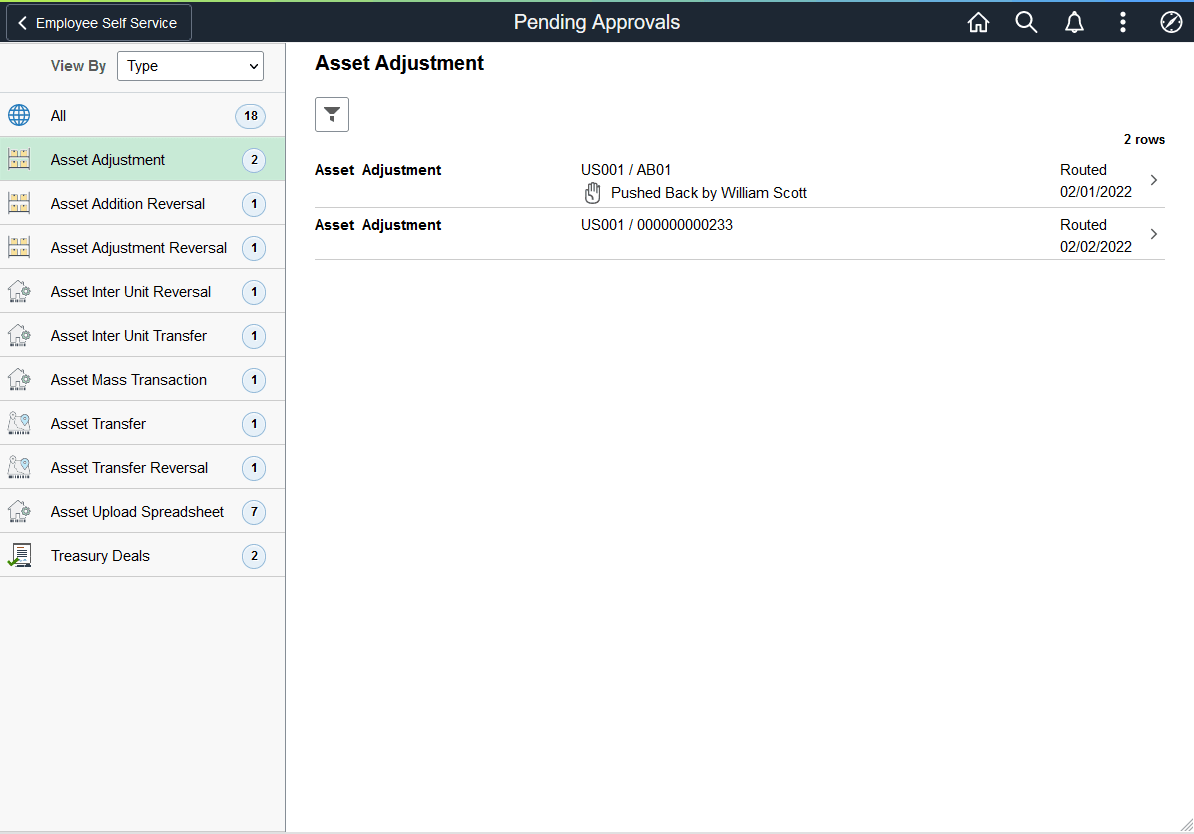1194x834 pixels.
Task: Open the global Search icon
Action: [x=1026, y=21]
